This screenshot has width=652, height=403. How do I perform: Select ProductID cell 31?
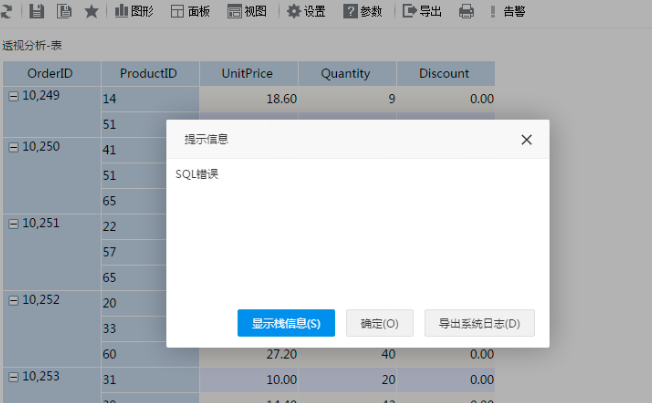click(150, 380)
